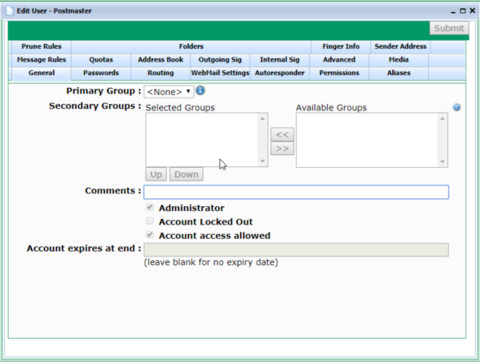
Task: Maximize the Edit User window
Action: (x=463, y=11)
